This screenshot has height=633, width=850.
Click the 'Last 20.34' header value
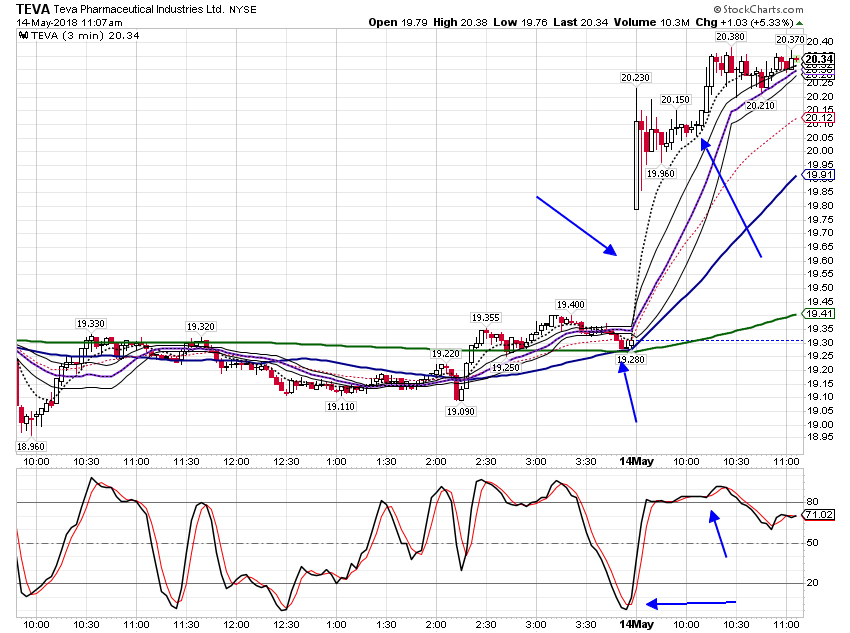pyautogui.click(x=581, y=22)
